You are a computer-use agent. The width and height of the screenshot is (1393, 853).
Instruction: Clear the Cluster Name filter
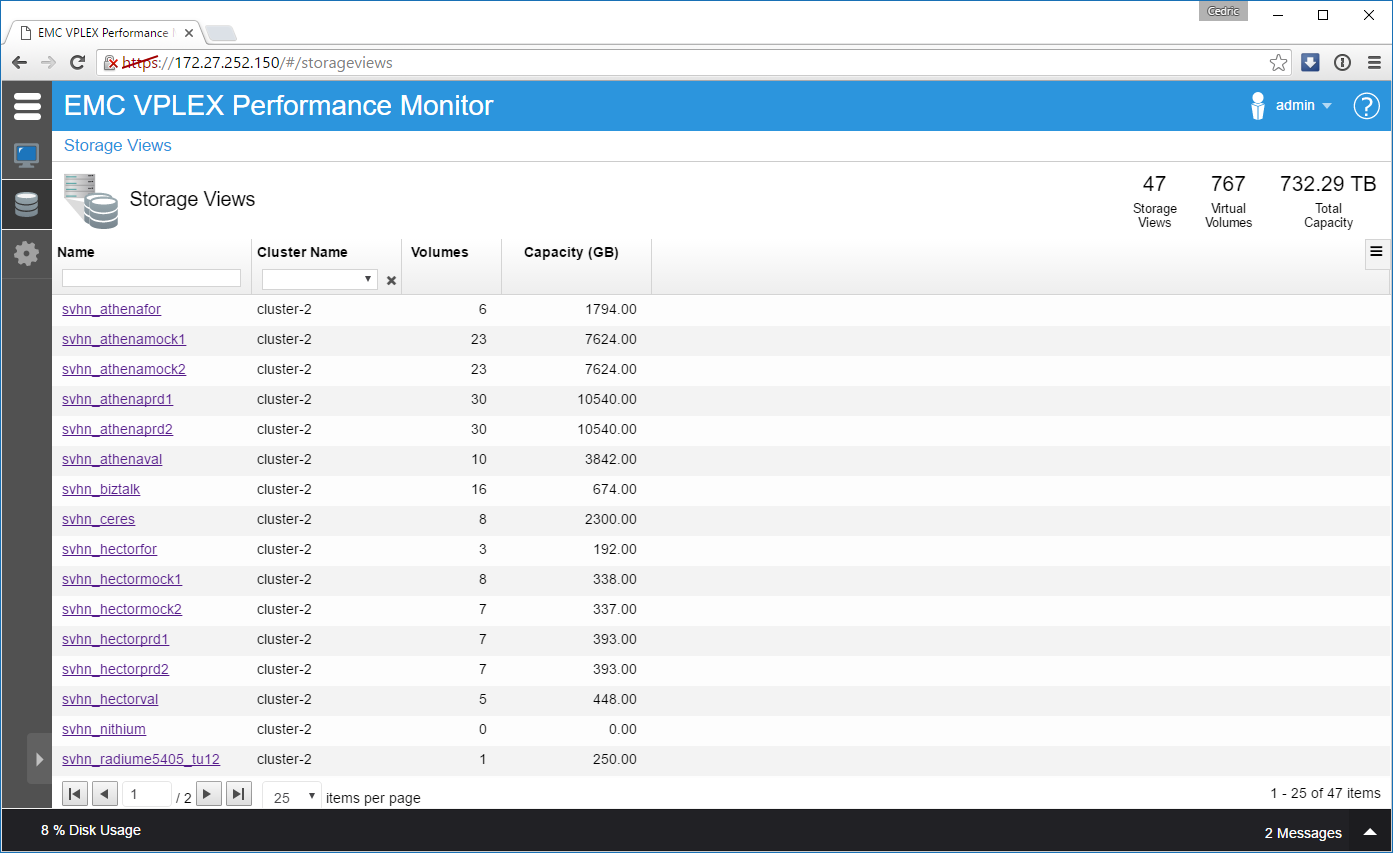click(391, 281)
